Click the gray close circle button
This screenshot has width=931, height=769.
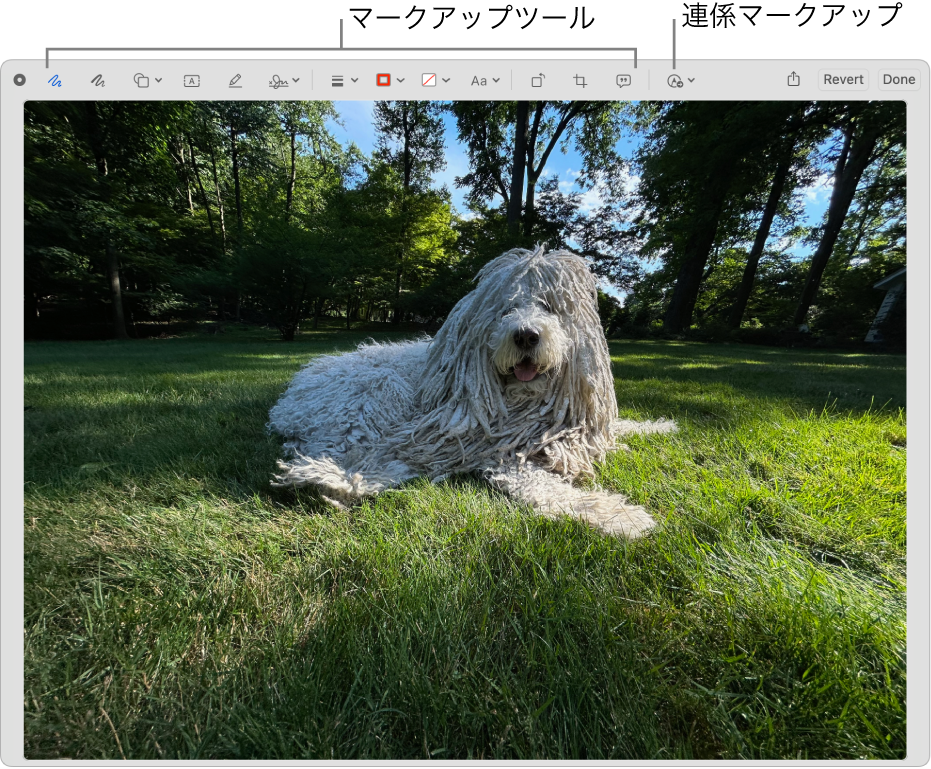(20, 80)
